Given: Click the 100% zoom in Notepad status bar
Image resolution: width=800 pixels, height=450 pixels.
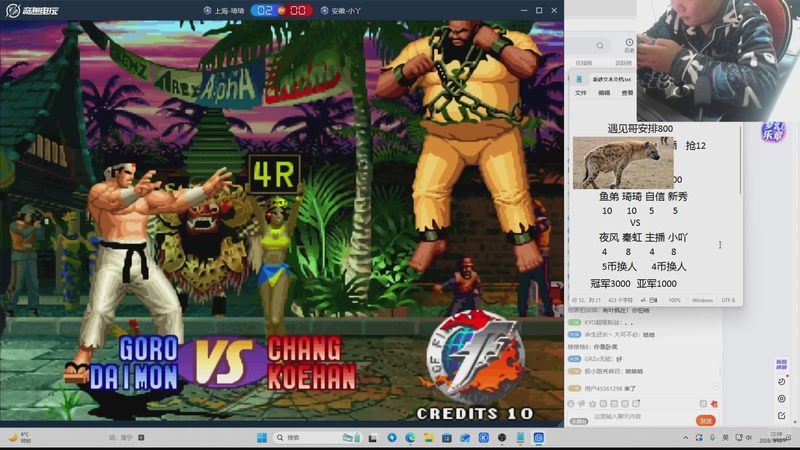Looking at the screenshot, I should [674, 301].
